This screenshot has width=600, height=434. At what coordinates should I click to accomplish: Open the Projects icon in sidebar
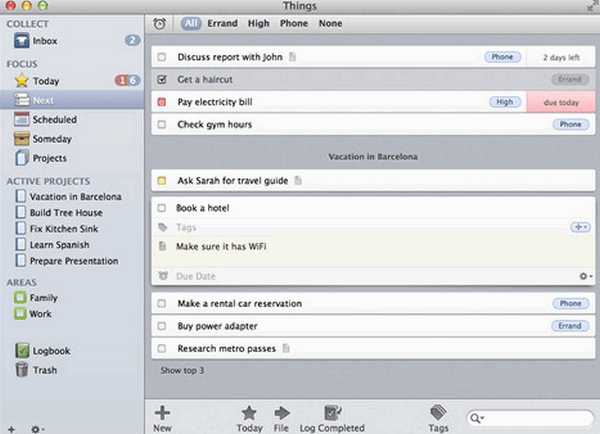pyautogui.click(x=22, y=158)
